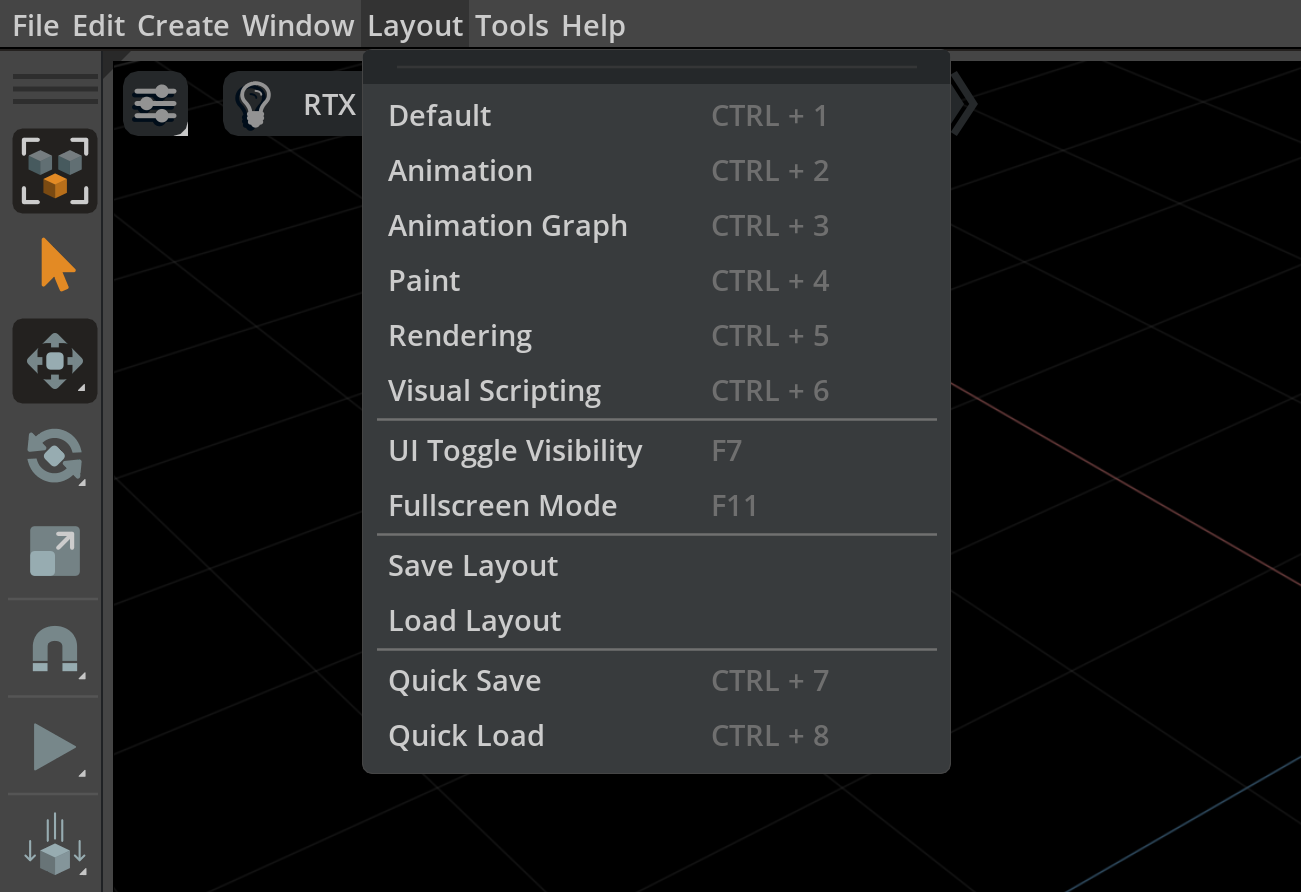Open selection mode cubes icon

55,171
